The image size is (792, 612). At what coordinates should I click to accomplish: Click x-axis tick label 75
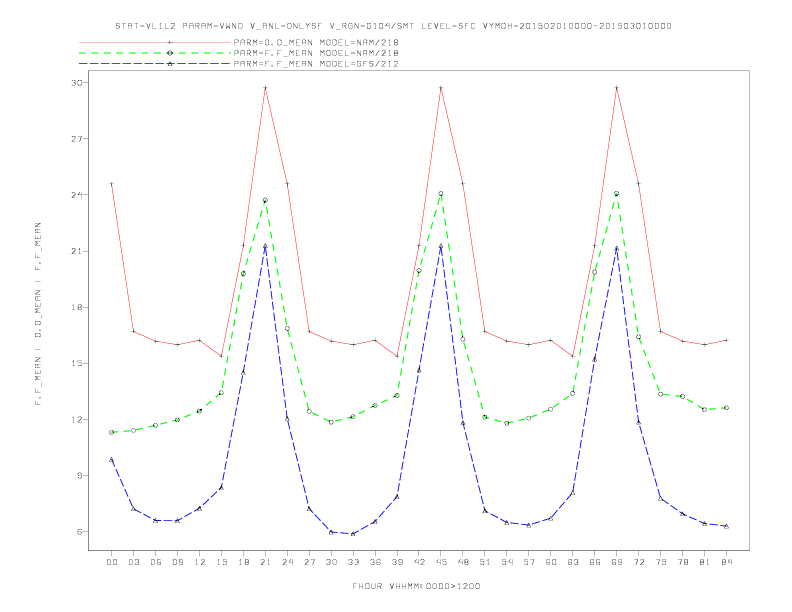[x=661, y=562]
